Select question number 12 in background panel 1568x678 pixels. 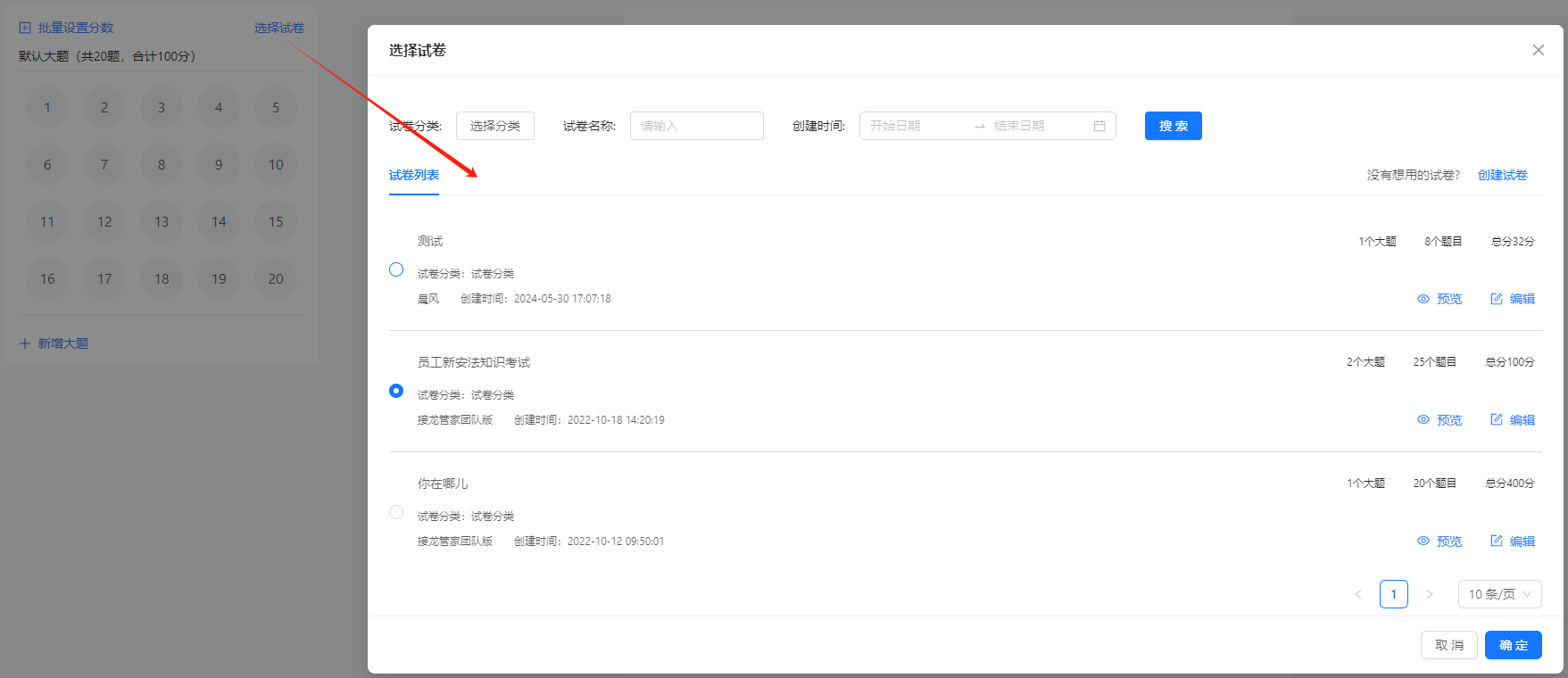tap(104, 222)
